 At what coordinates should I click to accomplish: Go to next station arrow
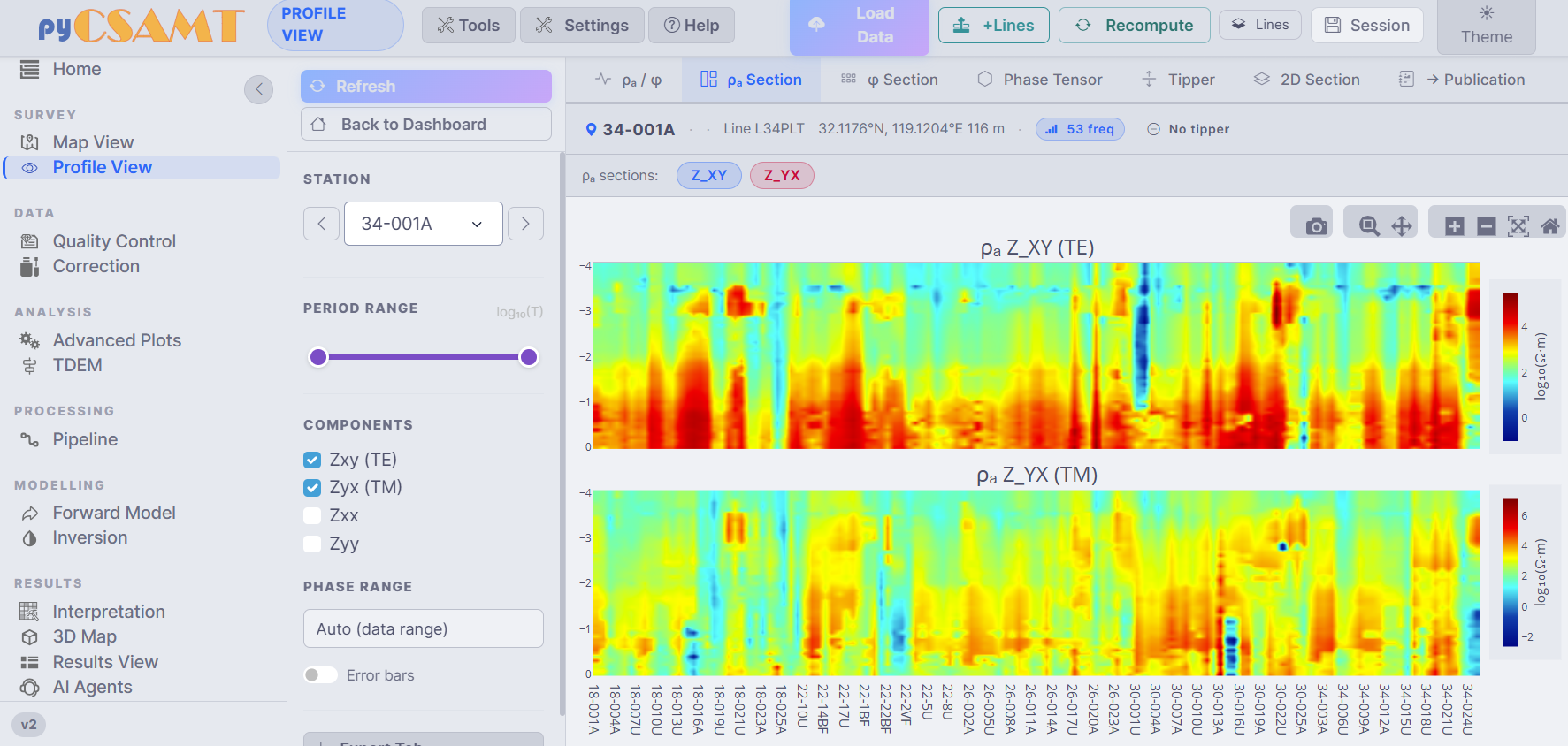(525, 224)
